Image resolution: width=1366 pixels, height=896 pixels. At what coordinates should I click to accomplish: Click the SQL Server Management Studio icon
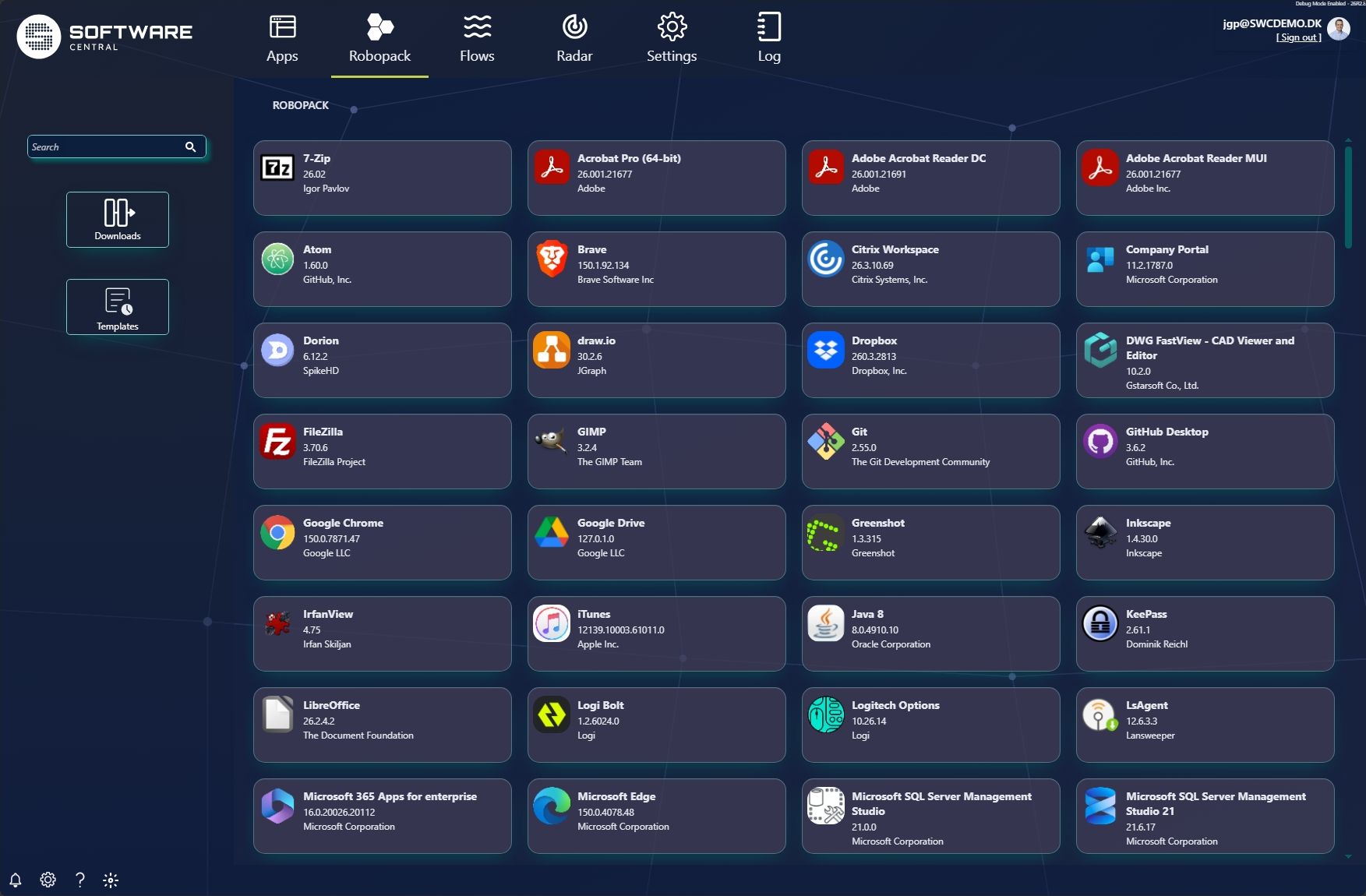point(826,806)
